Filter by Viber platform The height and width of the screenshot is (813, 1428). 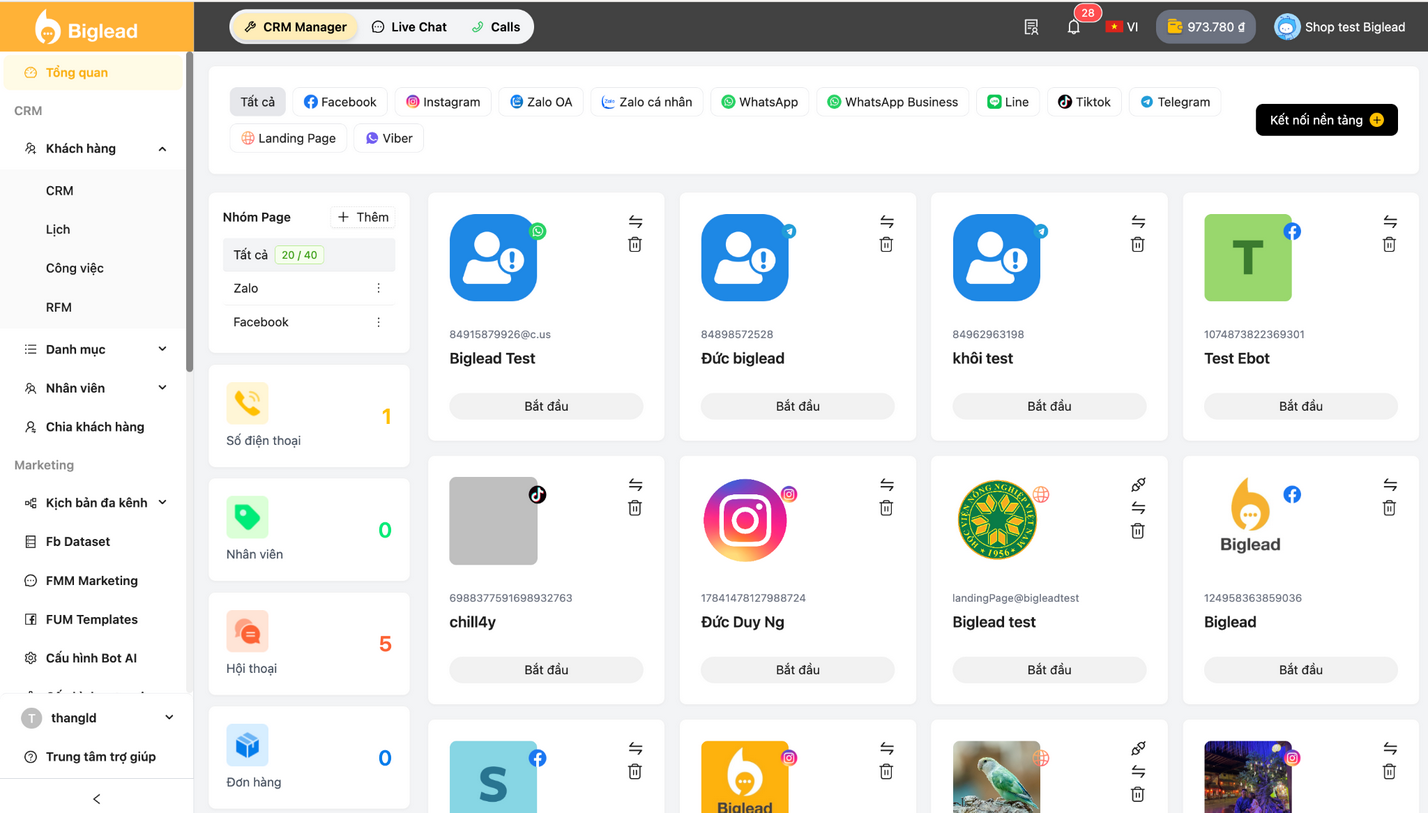[389, 138]
